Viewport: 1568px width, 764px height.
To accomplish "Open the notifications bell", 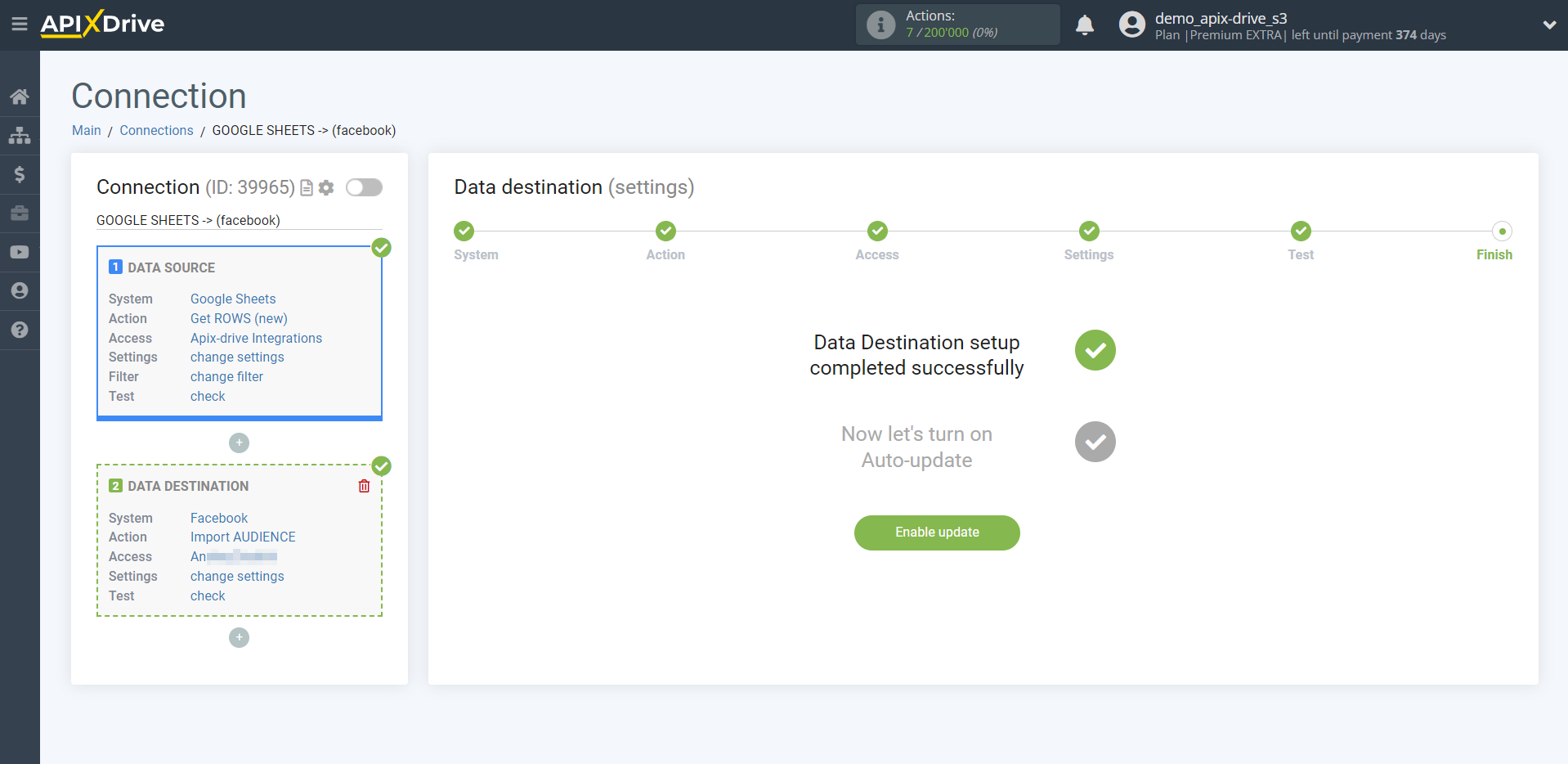I will coord(1085,25).
